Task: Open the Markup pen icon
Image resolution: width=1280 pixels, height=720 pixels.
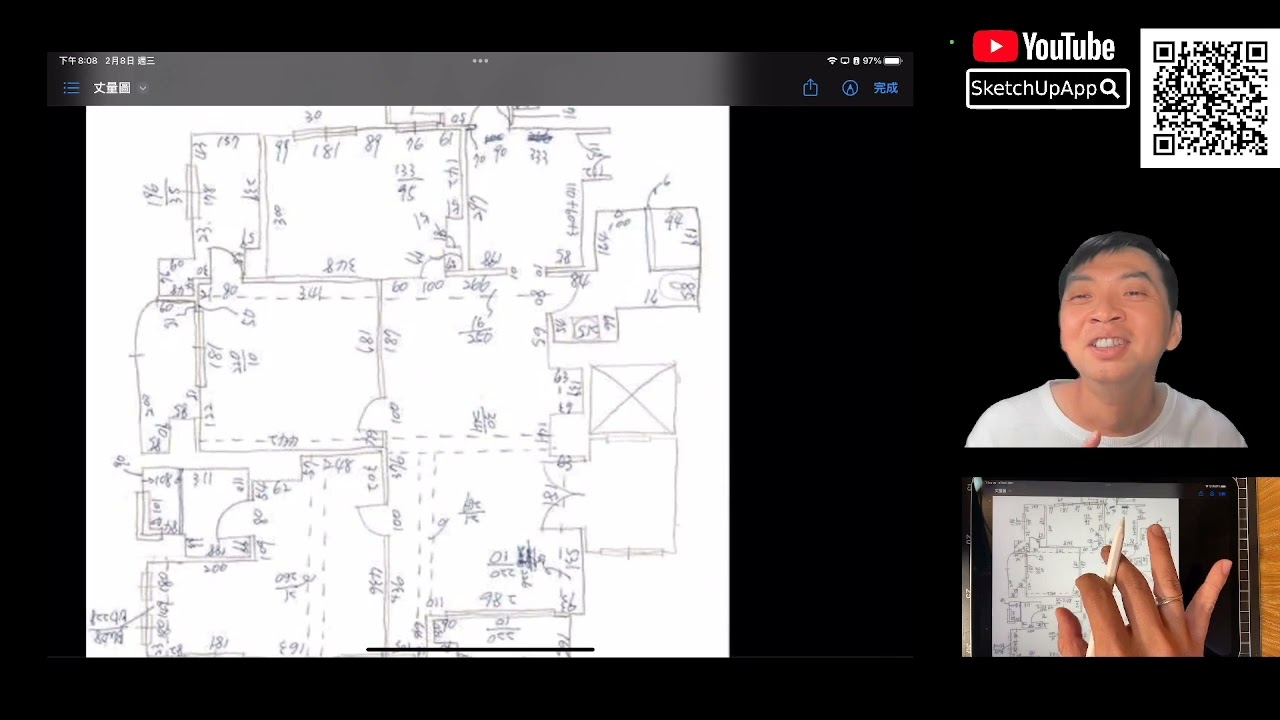Action: [x=850, y=88]
